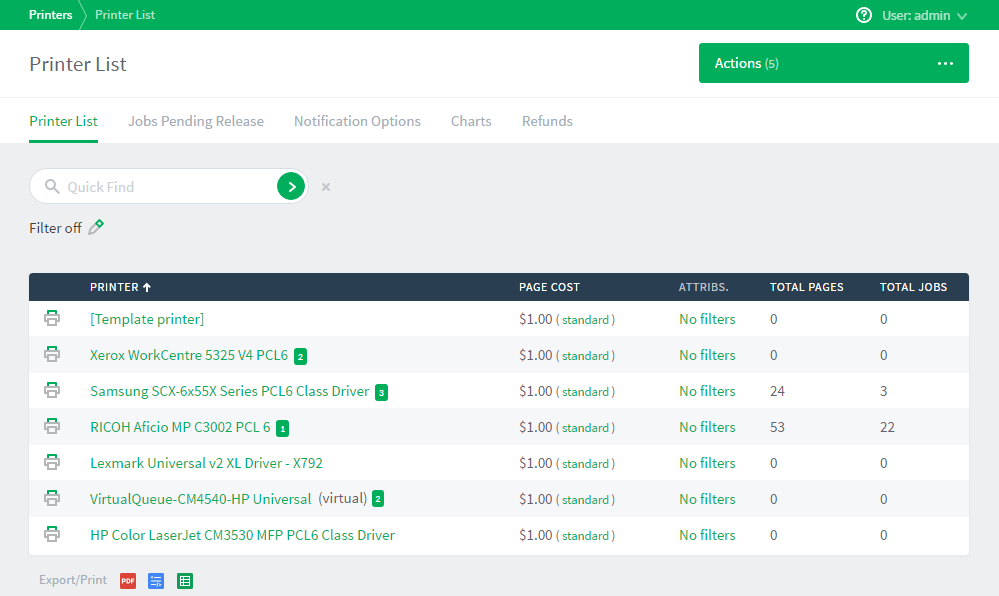
Task: Clear the Quick Find search with X
Action: click(326, 187)
